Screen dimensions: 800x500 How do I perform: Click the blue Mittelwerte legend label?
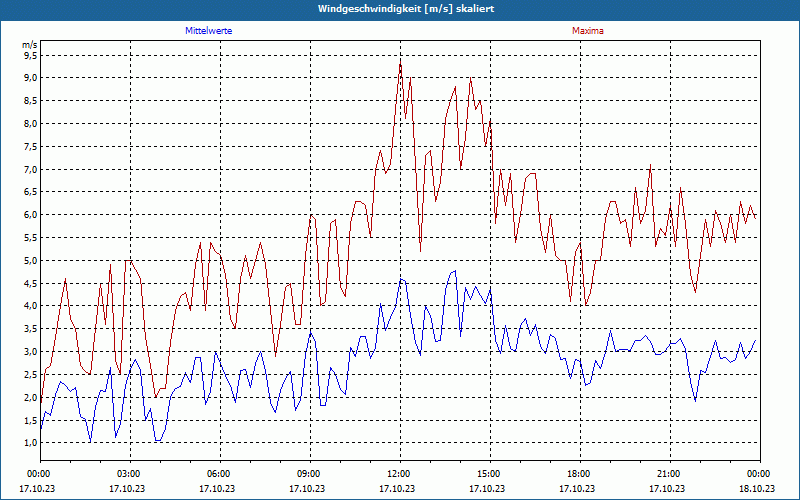click(208, 31)
